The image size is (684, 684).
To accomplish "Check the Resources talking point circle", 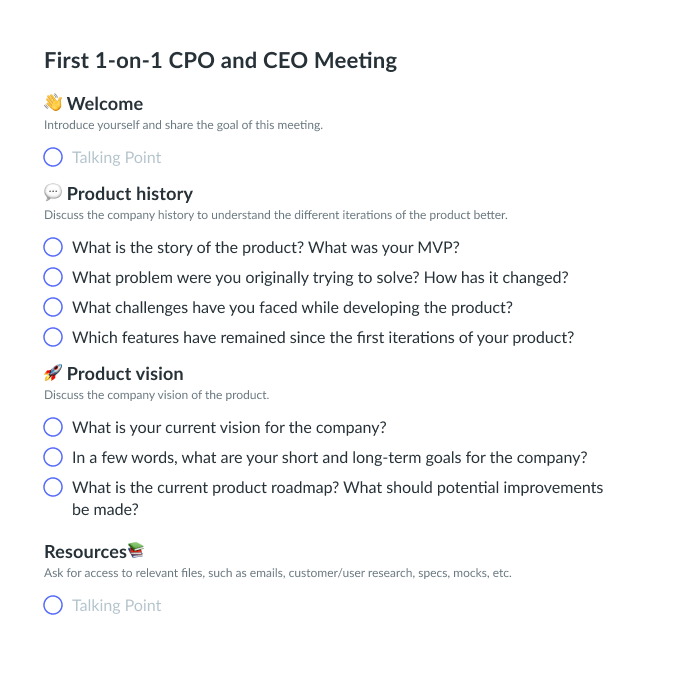I will tap(53, 605).
